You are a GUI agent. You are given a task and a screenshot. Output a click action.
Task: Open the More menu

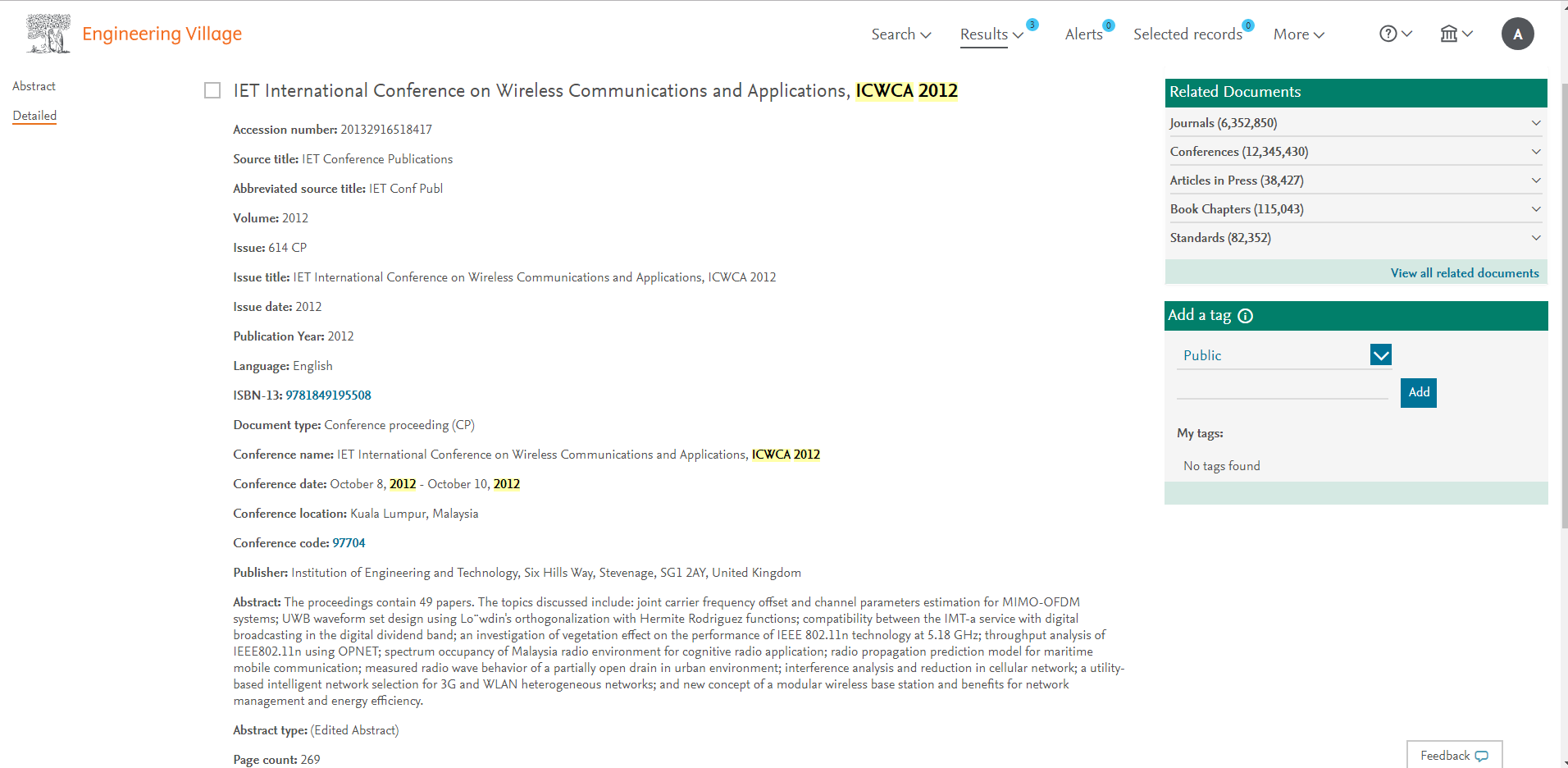tap(1298, 34)
